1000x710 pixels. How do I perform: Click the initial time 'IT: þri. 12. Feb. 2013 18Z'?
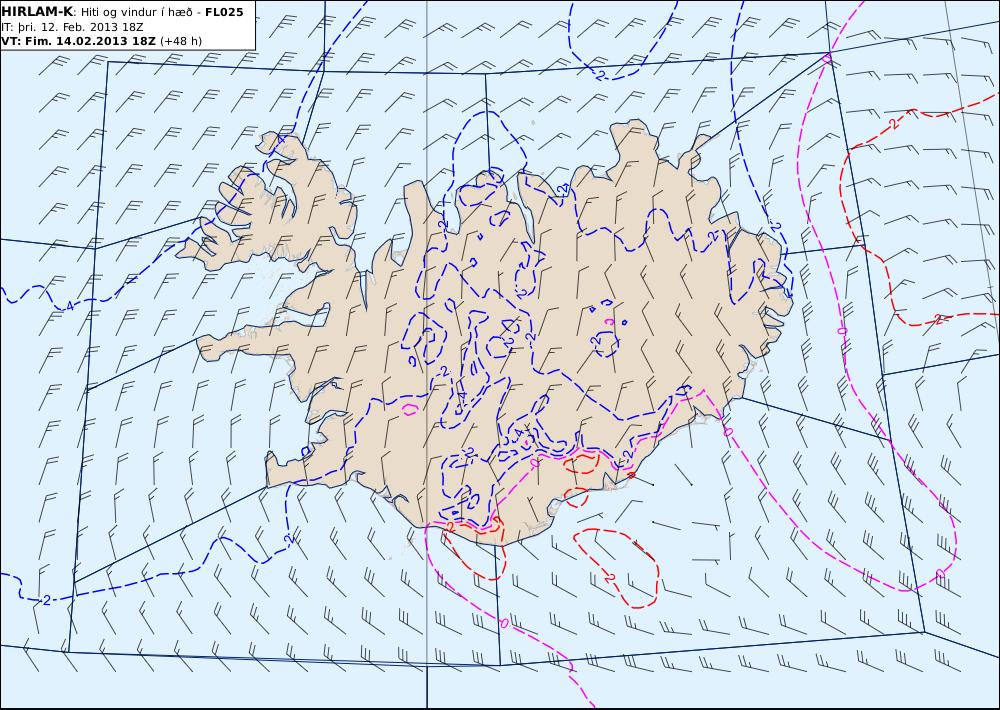pos(72,27)
